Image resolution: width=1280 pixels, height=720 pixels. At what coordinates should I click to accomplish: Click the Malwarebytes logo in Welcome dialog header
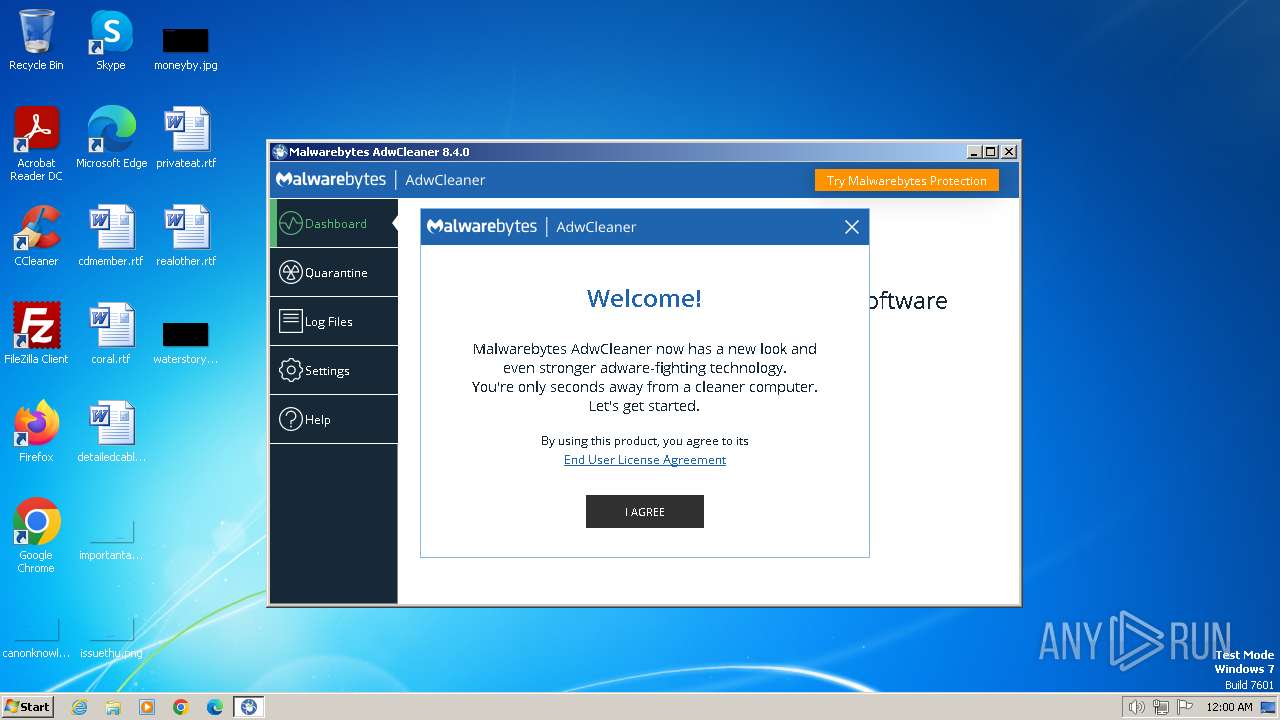[x=482, y=227]
